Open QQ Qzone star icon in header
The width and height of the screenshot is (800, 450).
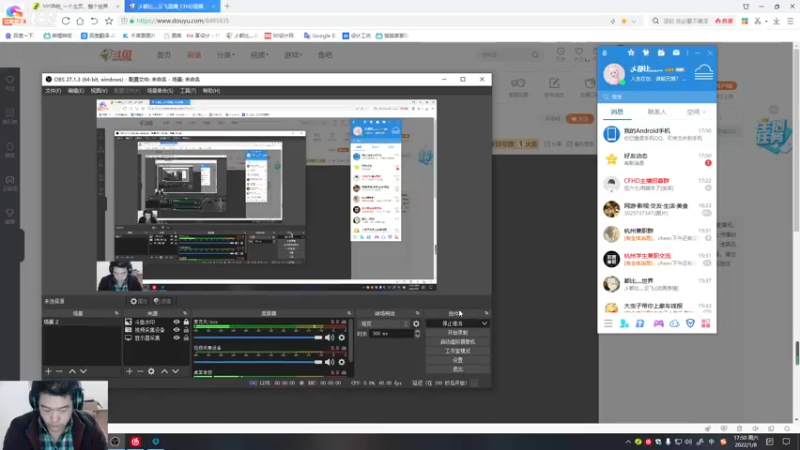click(x=631, y=53)
